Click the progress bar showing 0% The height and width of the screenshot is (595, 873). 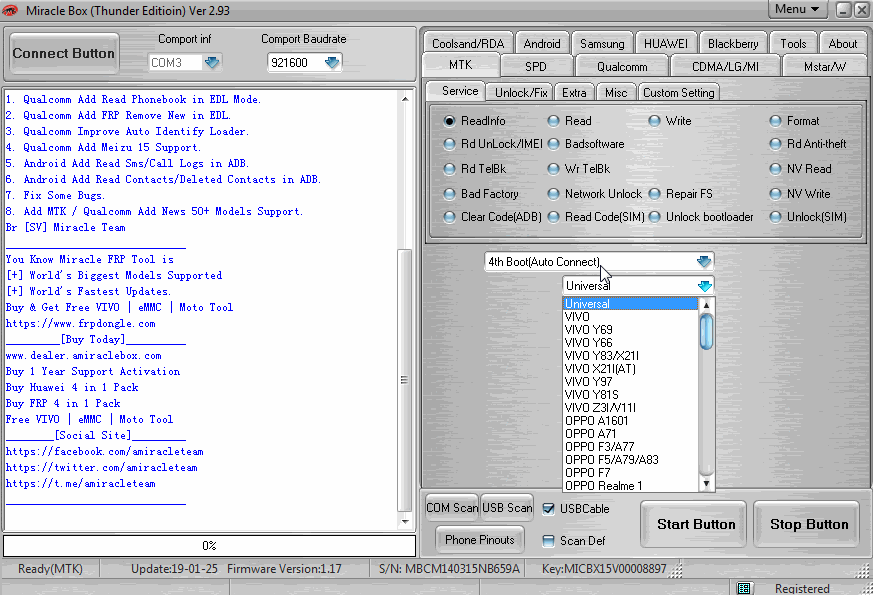pyautogui.click(x=209, y=546)
